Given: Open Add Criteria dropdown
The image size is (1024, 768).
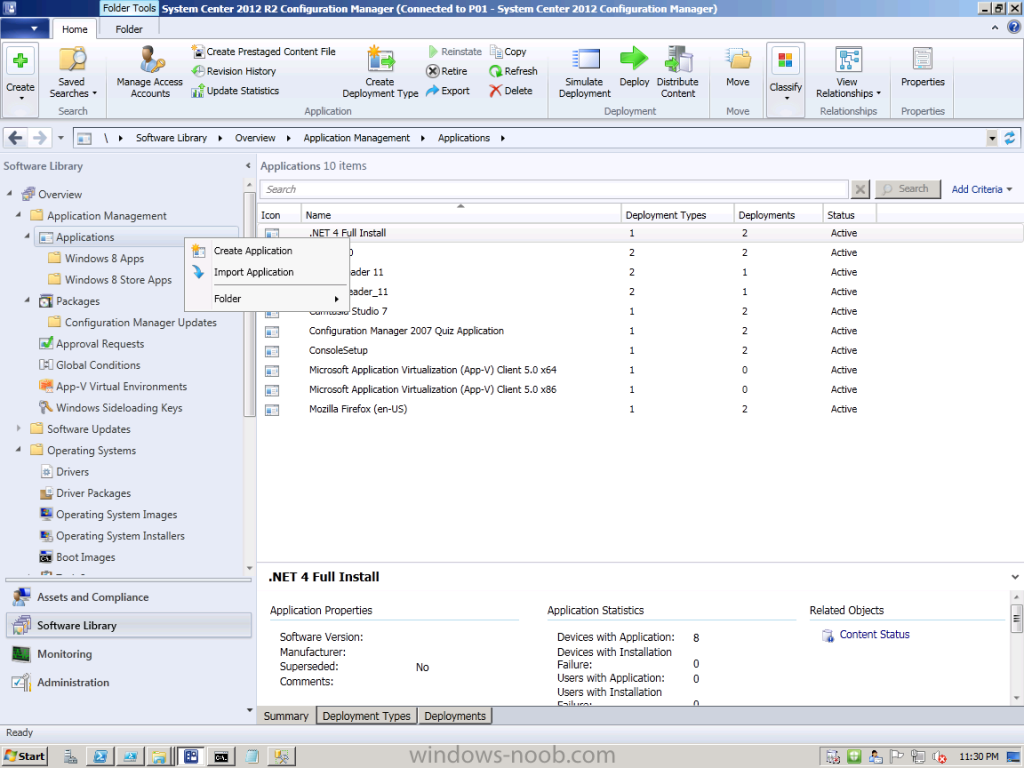Looking at the screenshot, I should pos(982,189).
